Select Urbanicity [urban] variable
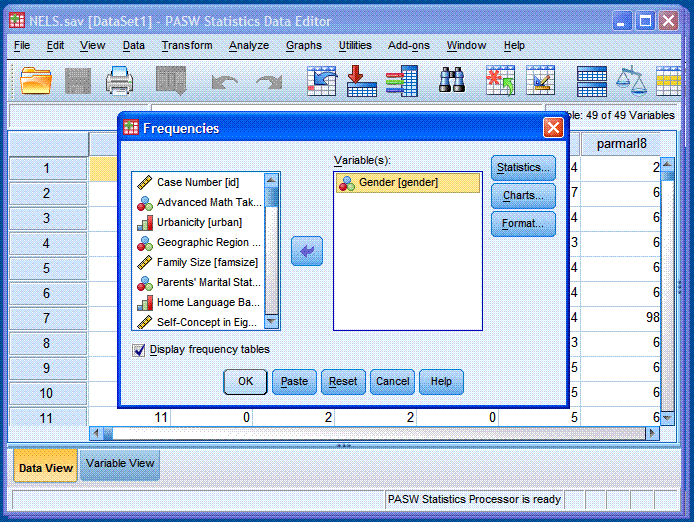Screen dimensions: 694x522 click(x=198, y=222)
